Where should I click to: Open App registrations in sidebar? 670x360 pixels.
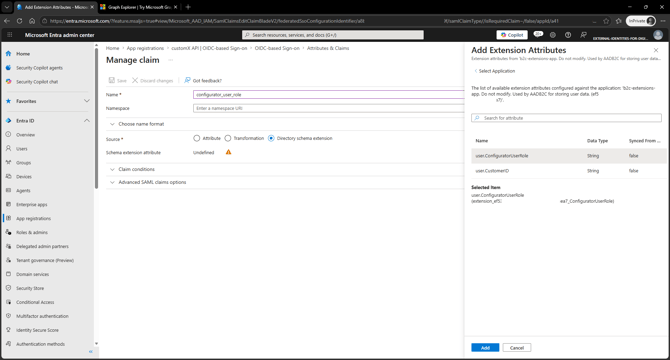[33, 219]
